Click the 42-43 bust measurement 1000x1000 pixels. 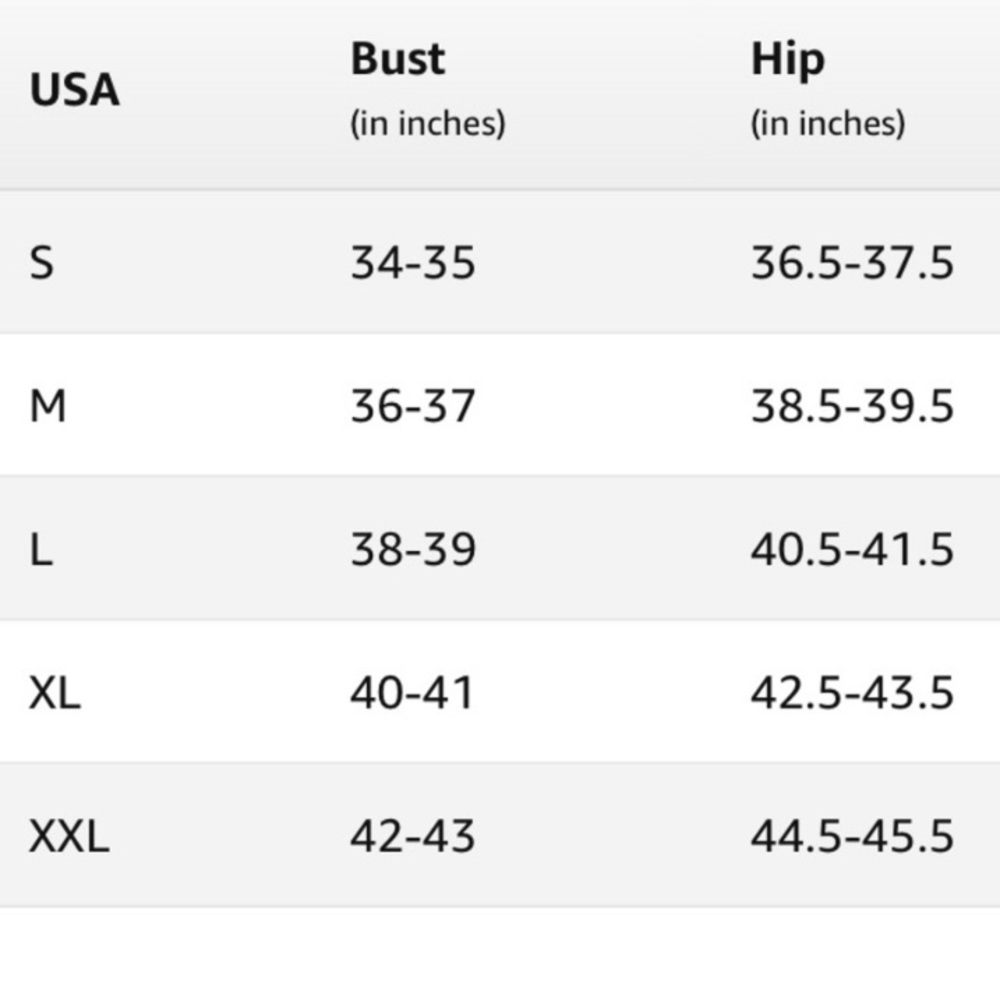(412, 836)
